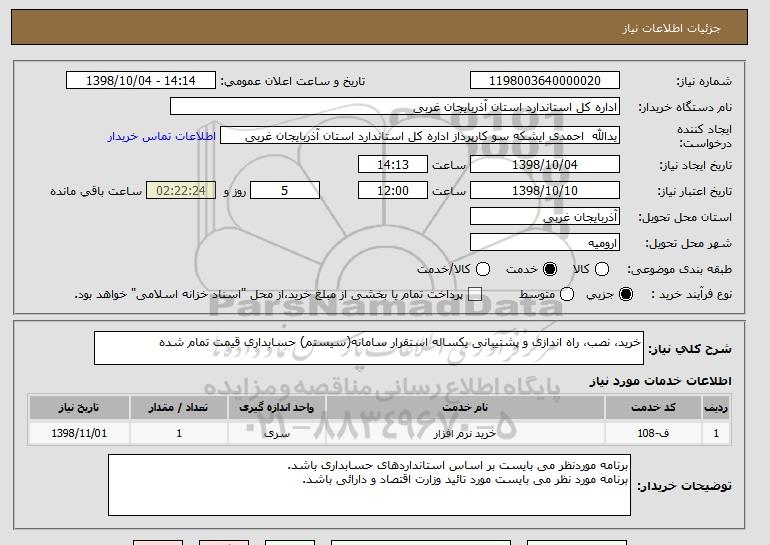Click the تعداد / مقدار column header
This screenshot has height=545, width=770.
[x=179, y=408]
